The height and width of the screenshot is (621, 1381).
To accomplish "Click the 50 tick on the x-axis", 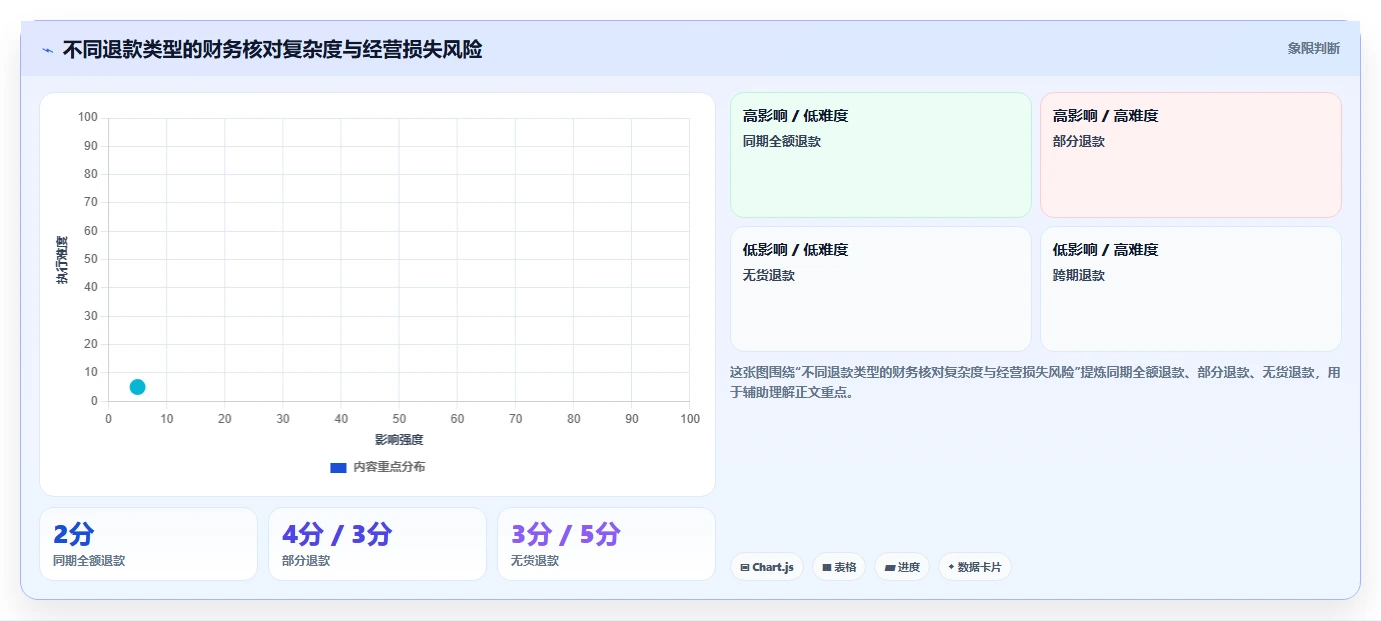I will [x=399, y=419].
